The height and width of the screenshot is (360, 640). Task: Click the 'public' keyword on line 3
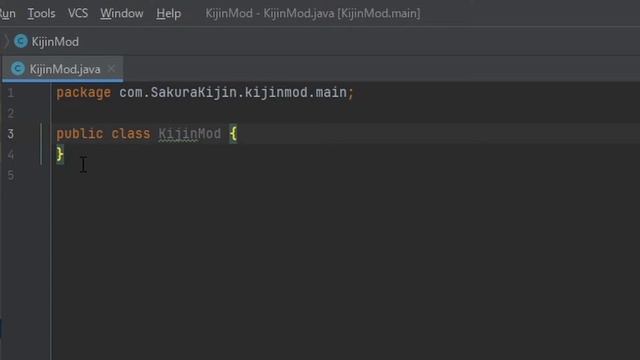80,134
